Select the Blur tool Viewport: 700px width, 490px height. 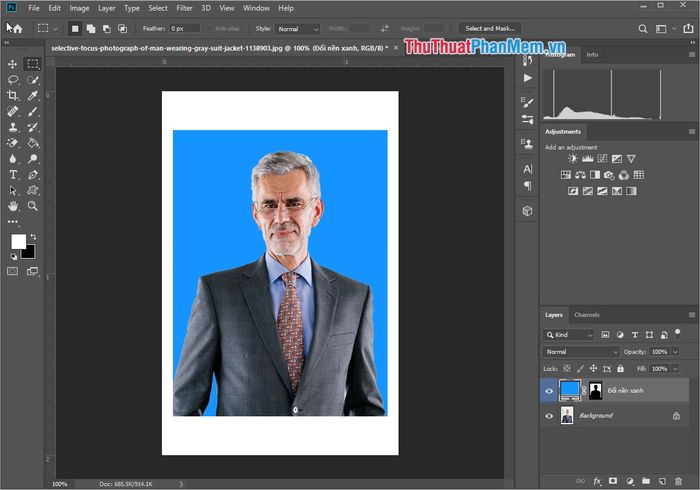(x=12, y=159)
